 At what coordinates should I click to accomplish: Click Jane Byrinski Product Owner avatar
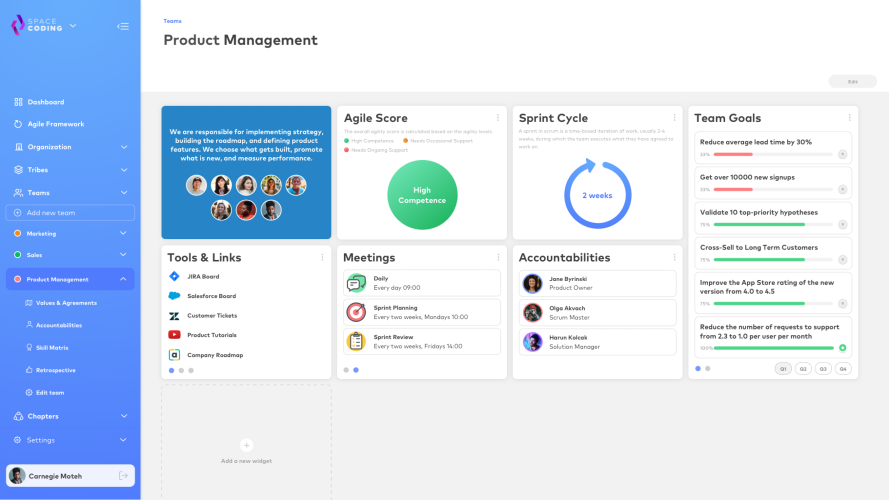(x=532, y=283)
